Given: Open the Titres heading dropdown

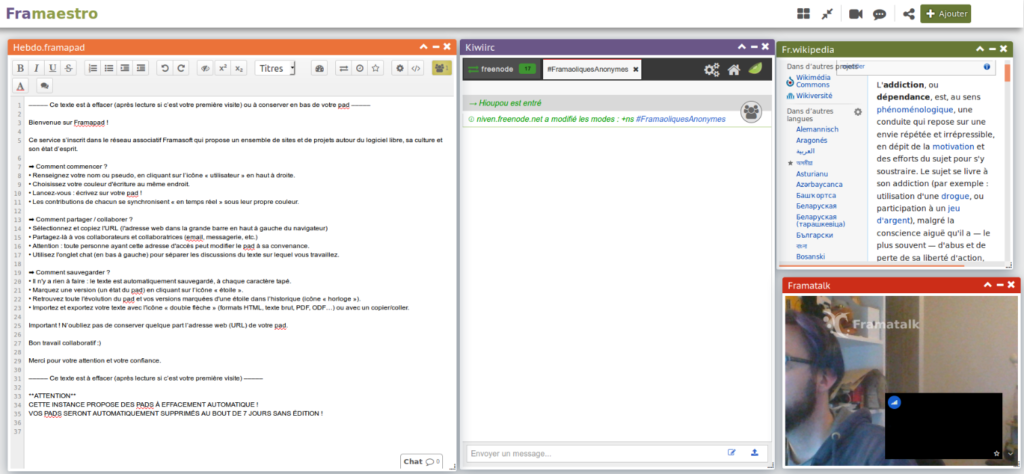Looking at the screenshot, I should point(275,68).
